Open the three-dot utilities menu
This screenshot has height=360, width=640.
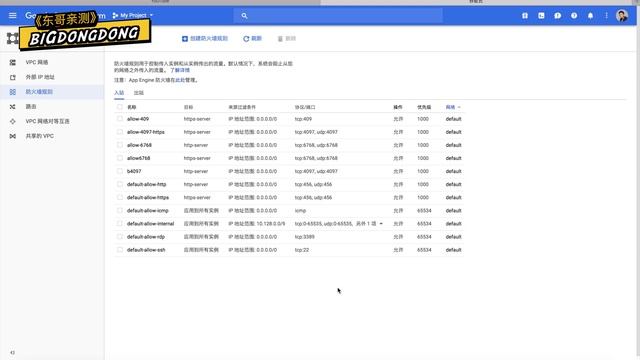pos(606,16)
